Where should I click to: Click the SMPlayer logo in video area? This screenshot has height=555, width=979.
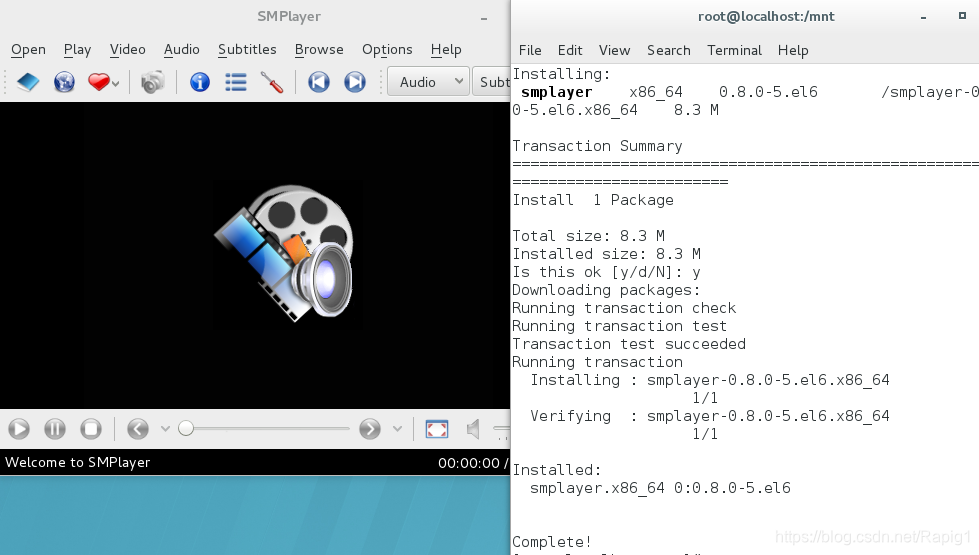285,253
